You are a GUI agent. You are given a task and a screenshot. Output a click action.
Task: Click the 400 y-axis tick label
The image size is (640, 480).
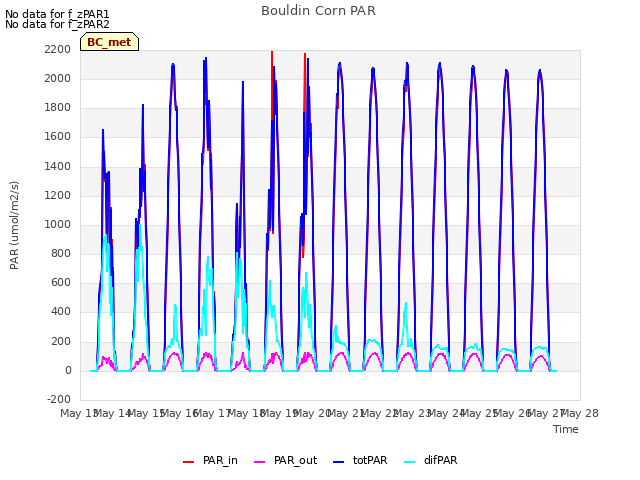click(61, 312)
